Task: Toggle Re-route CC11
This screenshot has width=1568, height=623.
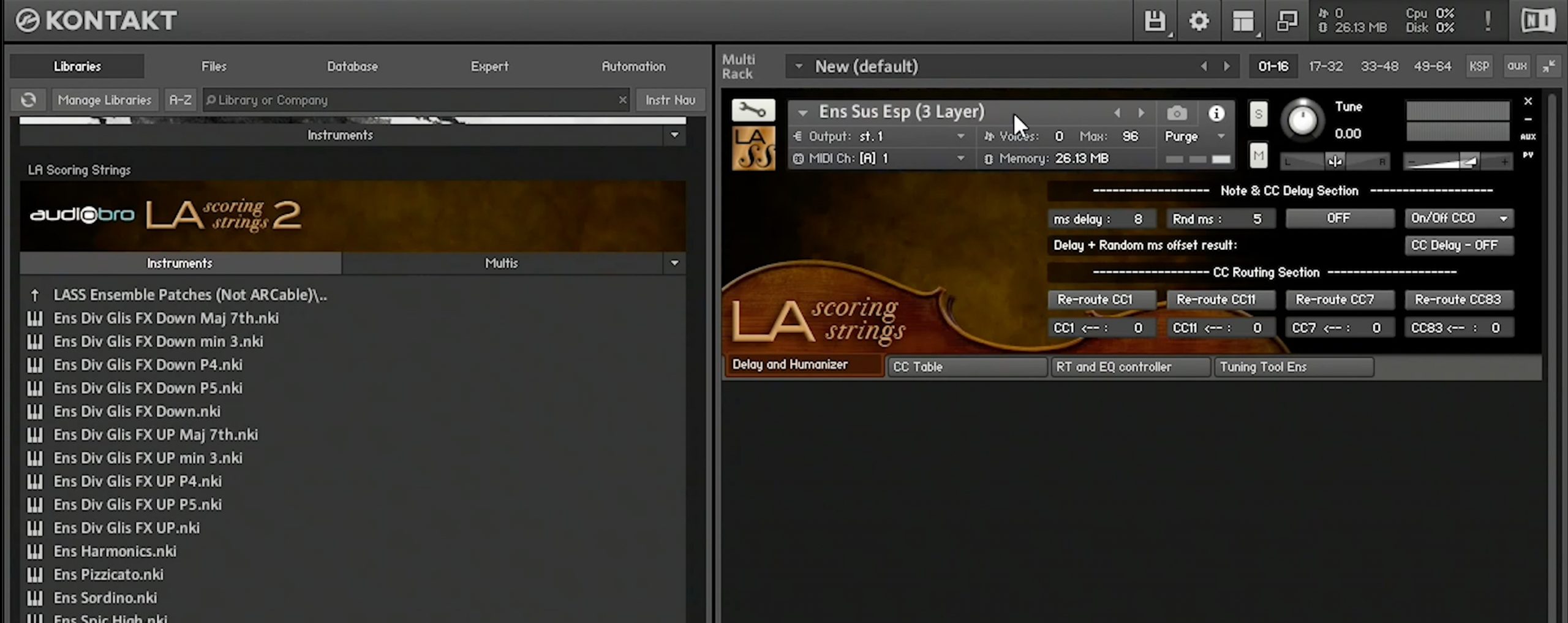Action: coord(1220,300)
